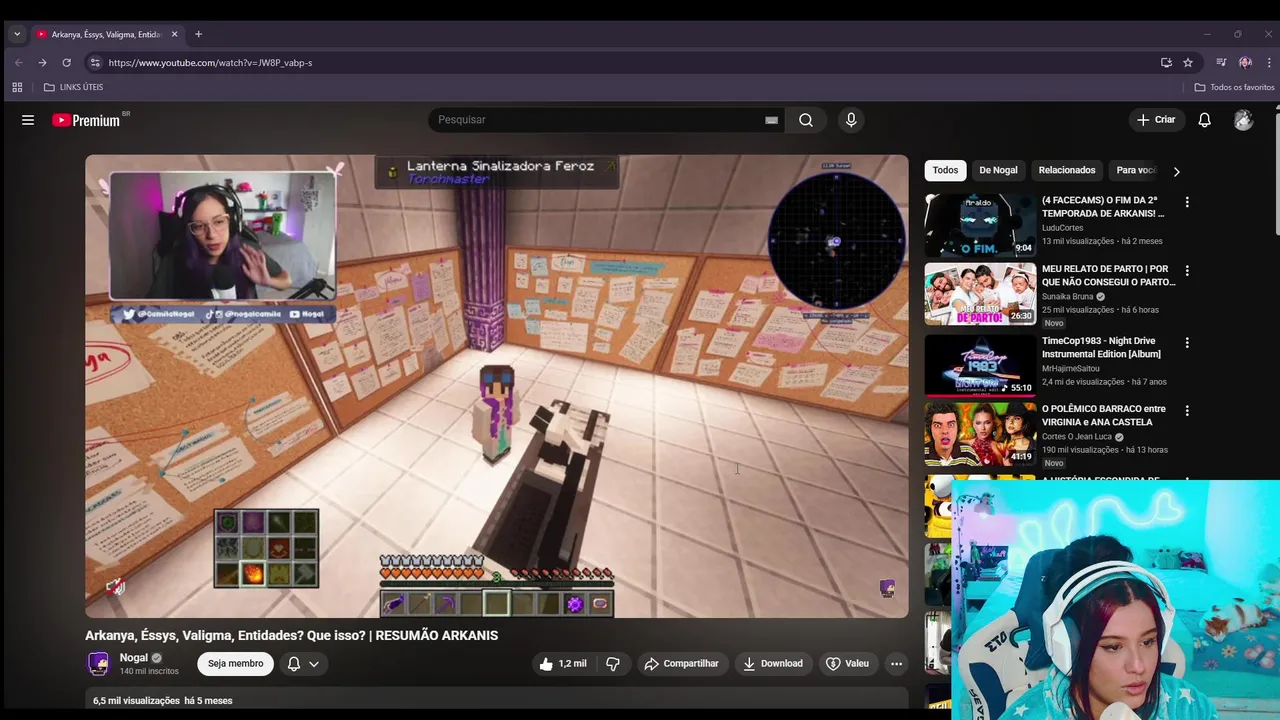Open the O FIM Arkanis video thumbnail
This screenshot has width=1280, height=720.
pyautogui.click(x=980, y=225)
